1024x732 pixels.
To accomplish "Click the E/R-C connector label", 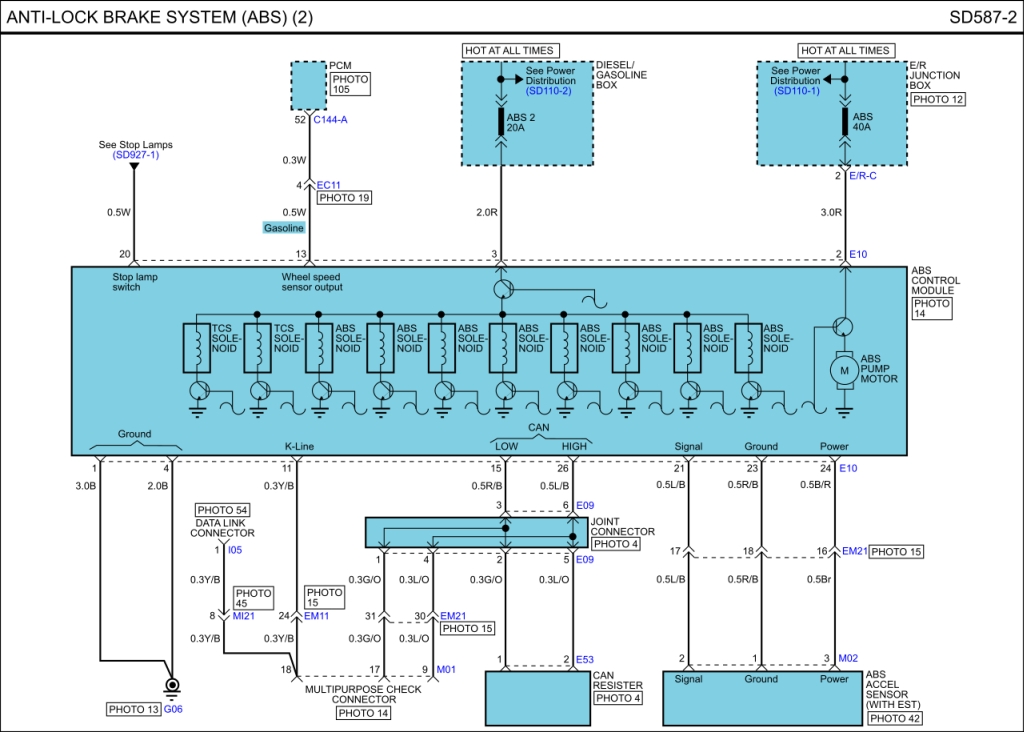I will (863, 176).
